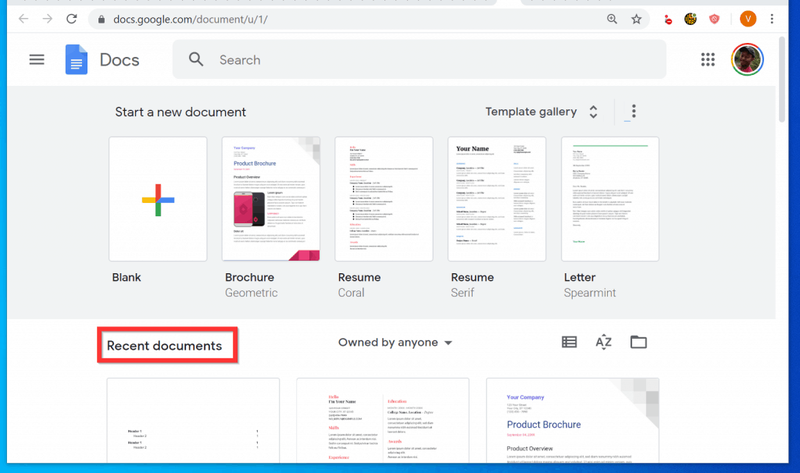Click the Brochure label

coord(249,277)
